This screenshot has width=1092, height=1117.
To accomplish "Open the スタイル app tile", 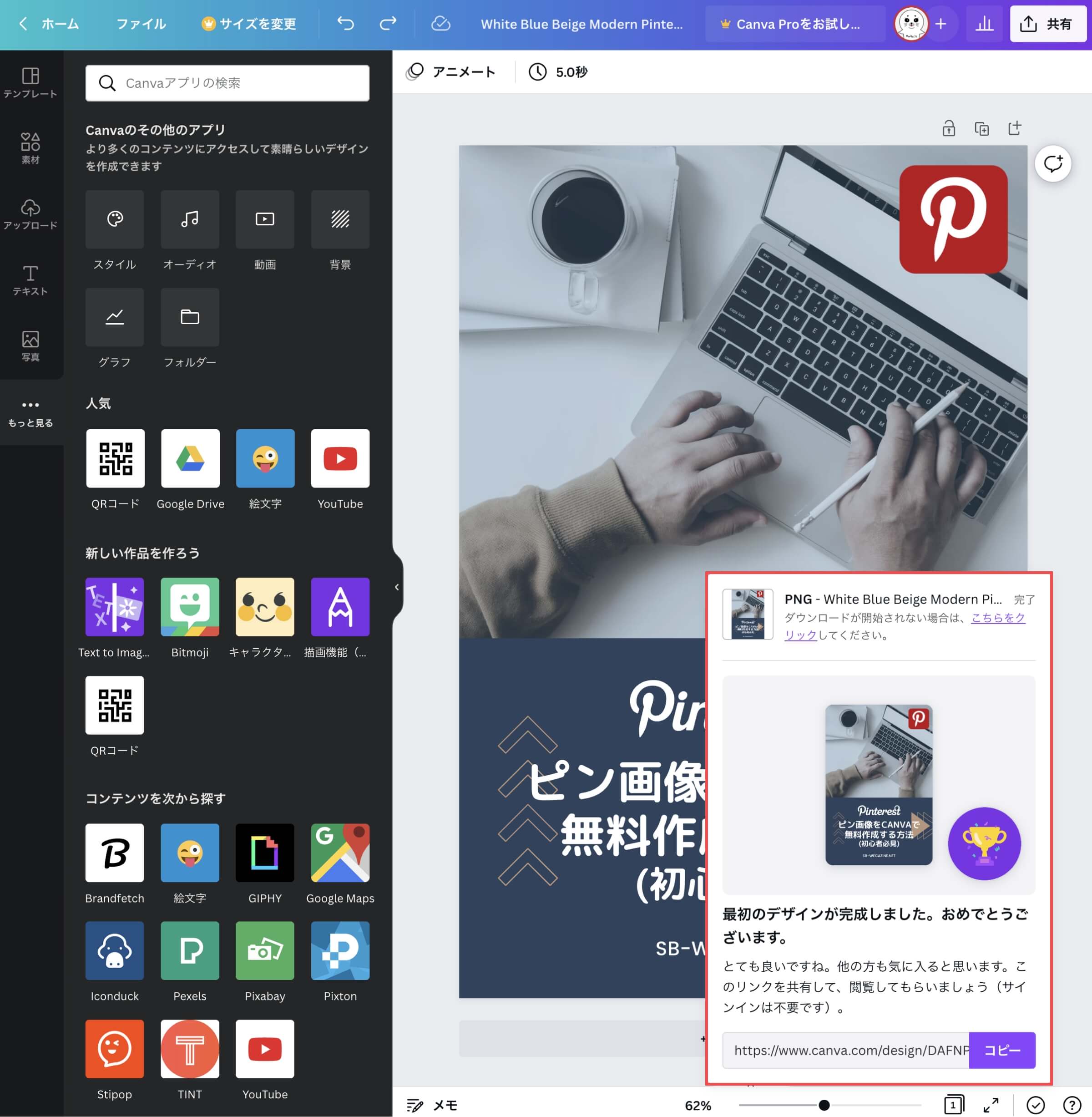I will [115, 219].
